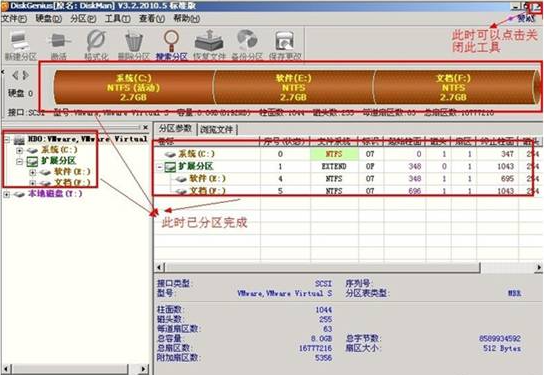Screen dimensions: 544x375
Task: Close the left tree panel with the X
Action: [x=145, y=127]
